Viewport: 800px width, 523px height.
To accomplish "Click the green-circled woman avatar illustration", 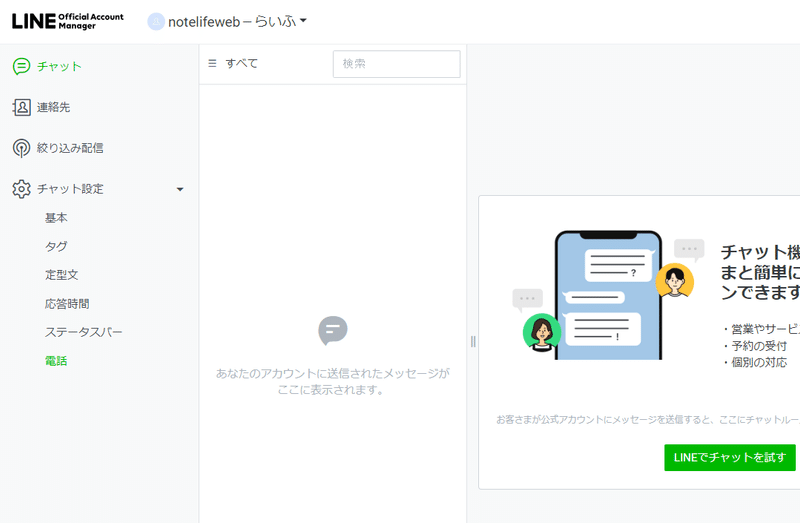I will tap(542, 333).
